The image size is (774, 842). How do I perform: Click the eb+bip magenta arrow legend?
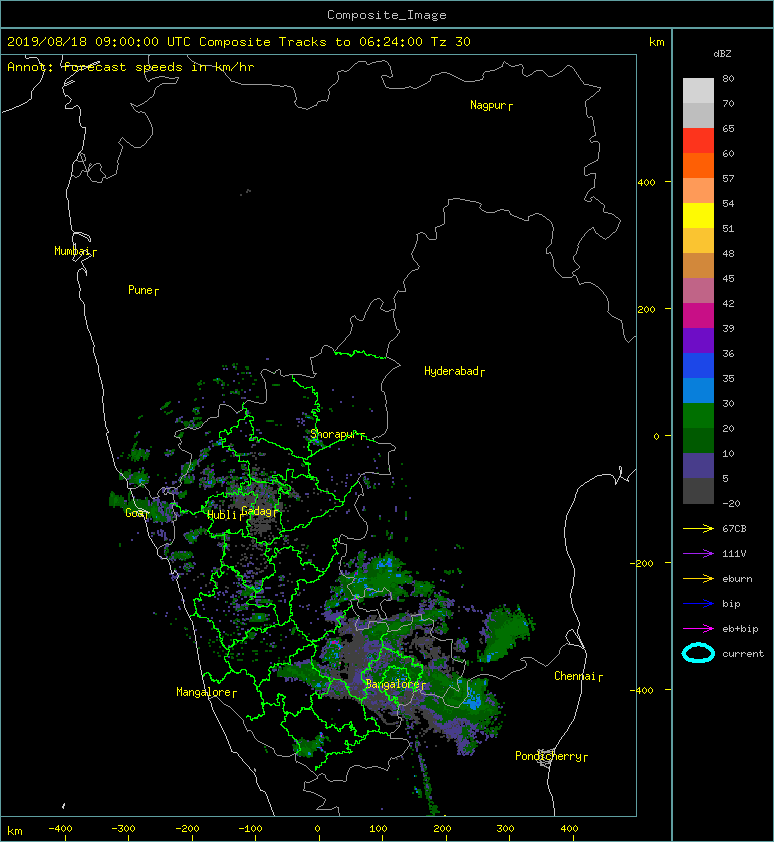pos(698,629)
